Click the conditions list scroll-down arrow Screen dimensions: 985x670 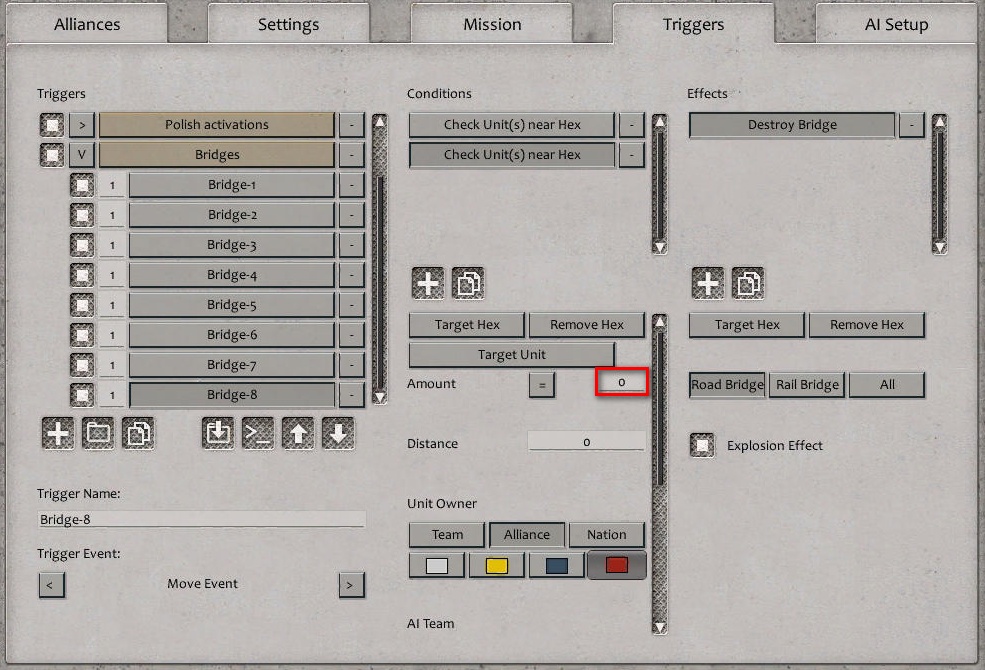click(660, 247)
